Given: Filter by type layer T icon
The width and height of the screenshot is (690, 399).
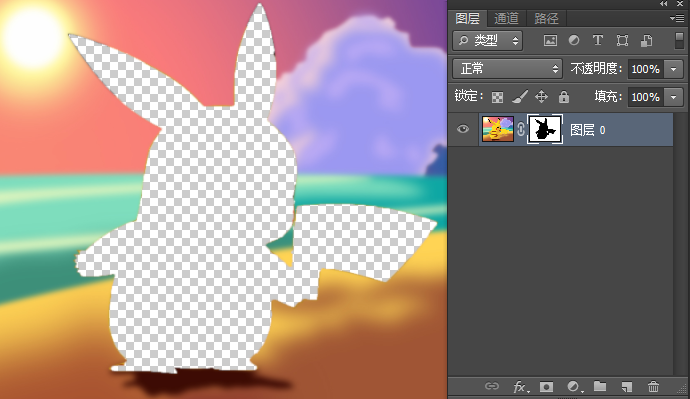Looking at the screenshot, I should [598, 40].
